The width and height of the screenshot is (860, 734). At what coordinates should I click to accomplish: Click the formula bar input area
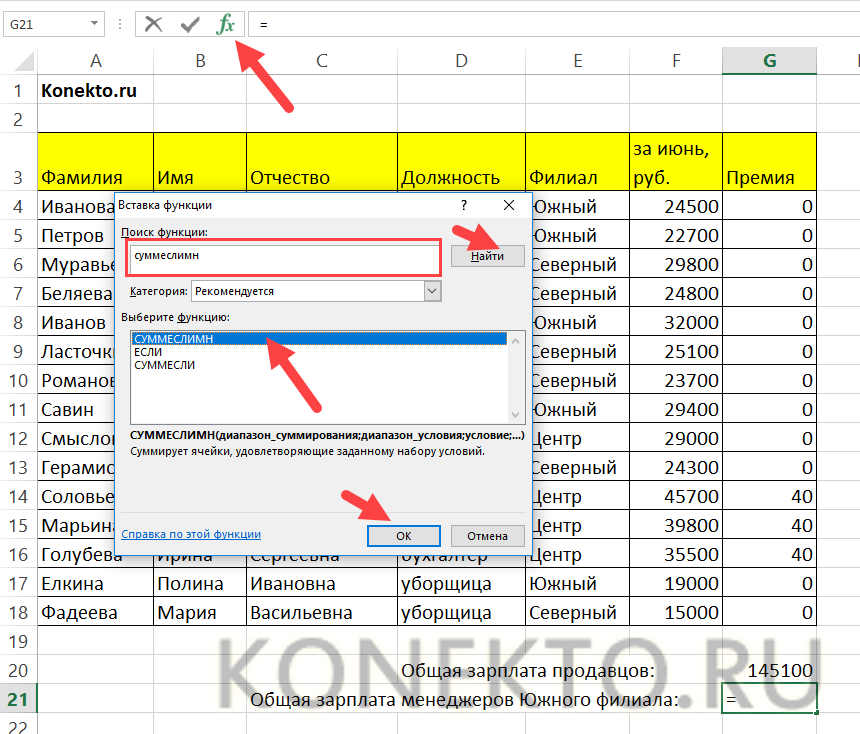pyautogui.click(x=550, y=24)
